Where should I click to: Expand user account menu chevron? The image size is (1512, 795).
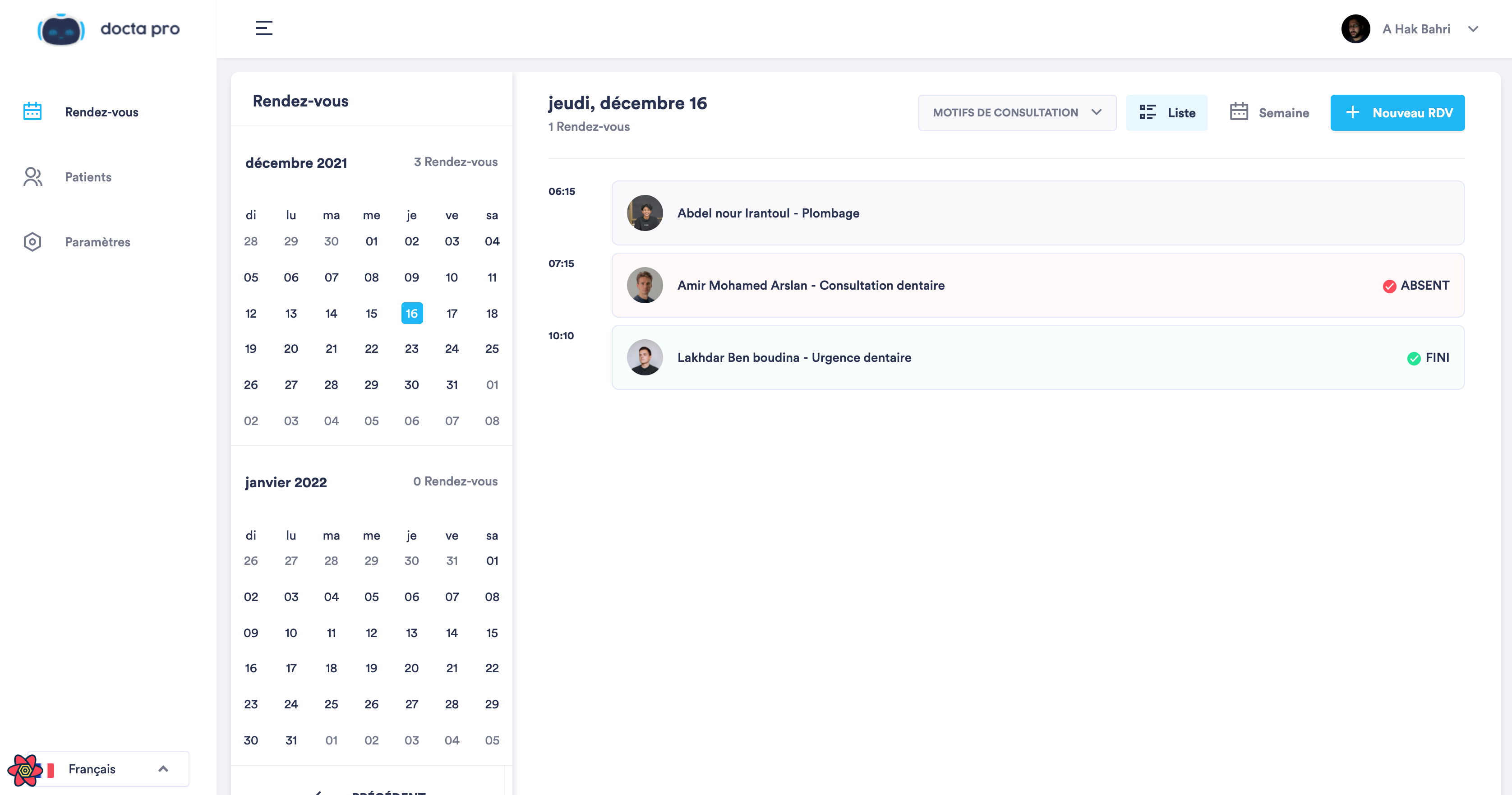(1473, 29)
